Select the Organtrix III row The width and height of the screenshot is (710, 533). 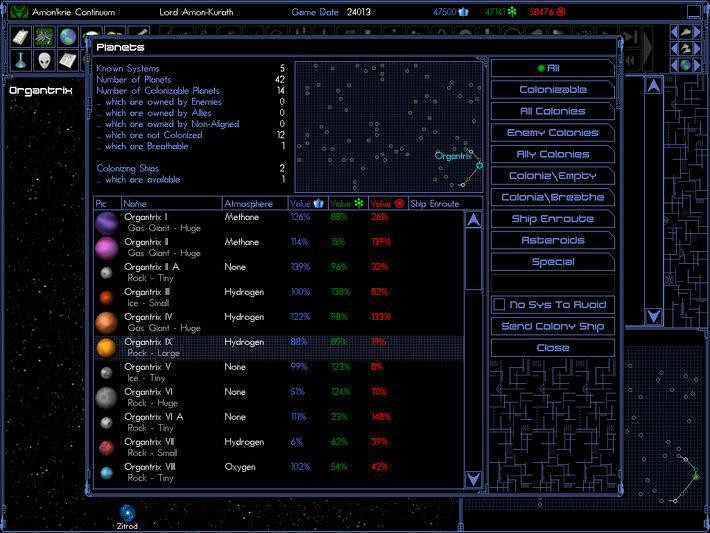[278, 298]
